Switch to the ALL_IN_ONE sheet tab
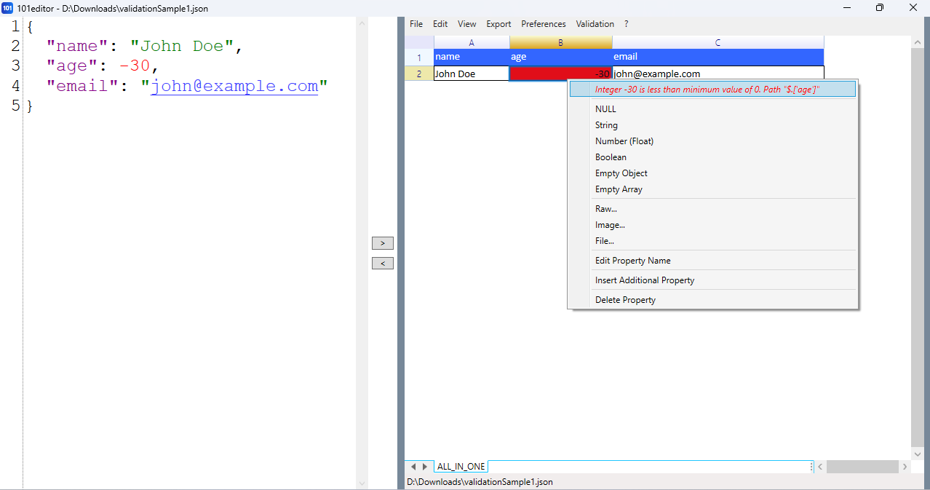 461,466
